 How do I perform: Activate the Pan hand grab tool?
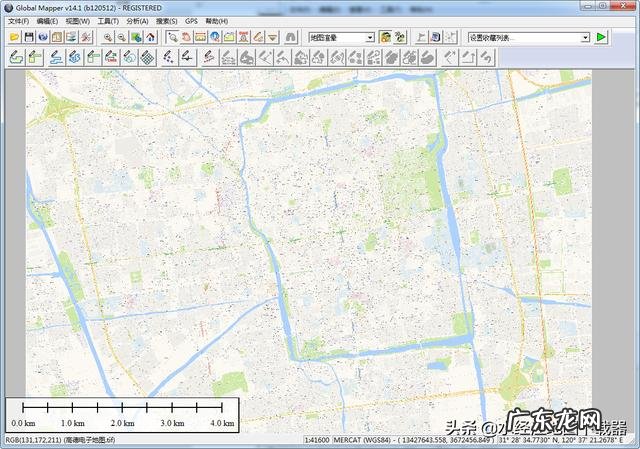click(x=186, y=37)
